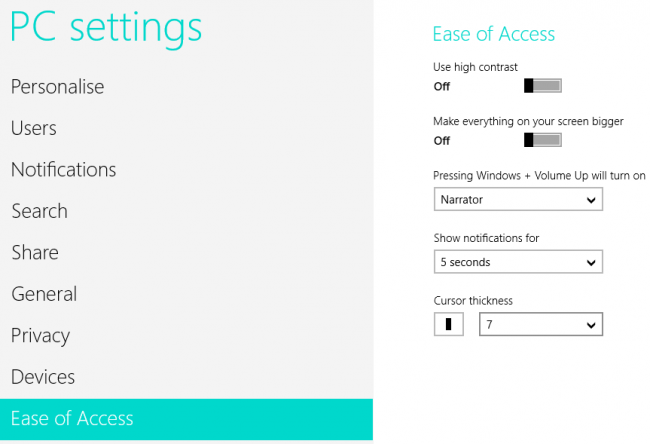Enable the high contrast toggle

(x=542, y=86)
